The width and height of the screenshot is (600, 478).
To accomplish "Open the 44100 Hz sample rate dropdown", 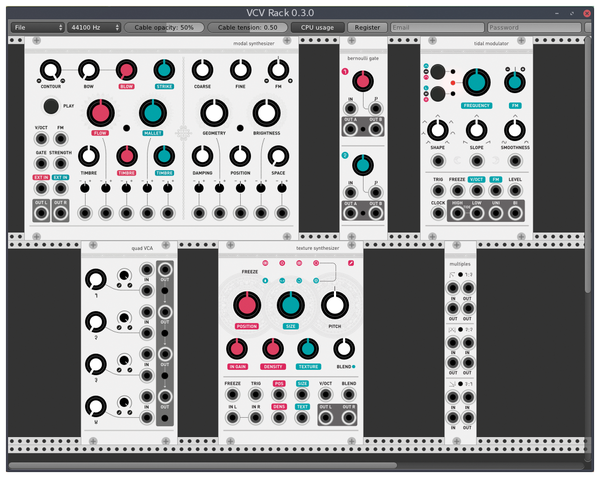I will pyautogui.click(x=94, y=28).
